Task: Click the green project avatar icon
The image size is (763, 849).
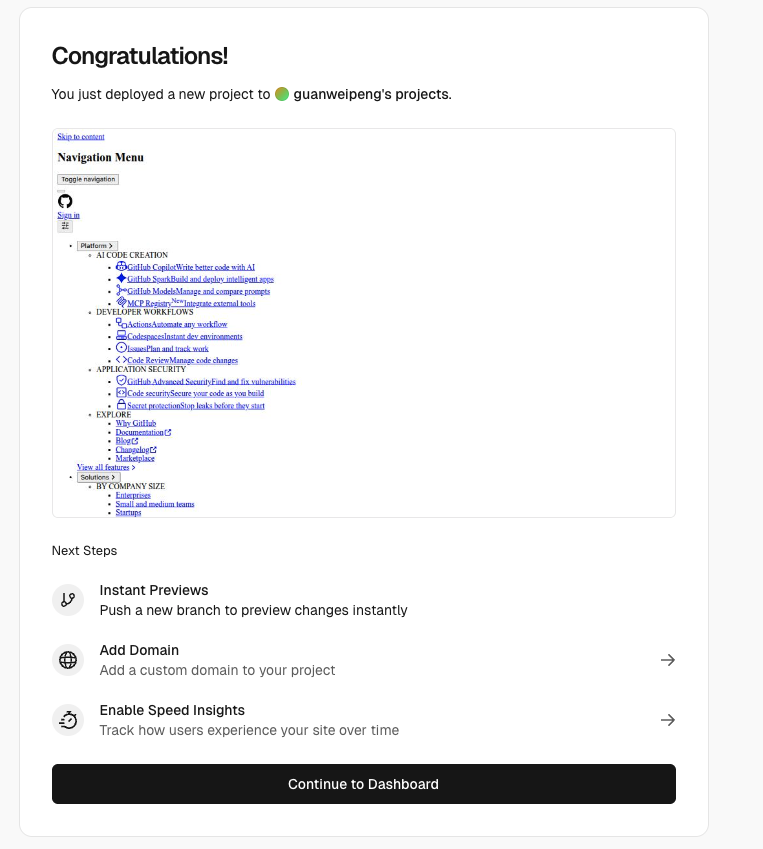Action: 282,94
